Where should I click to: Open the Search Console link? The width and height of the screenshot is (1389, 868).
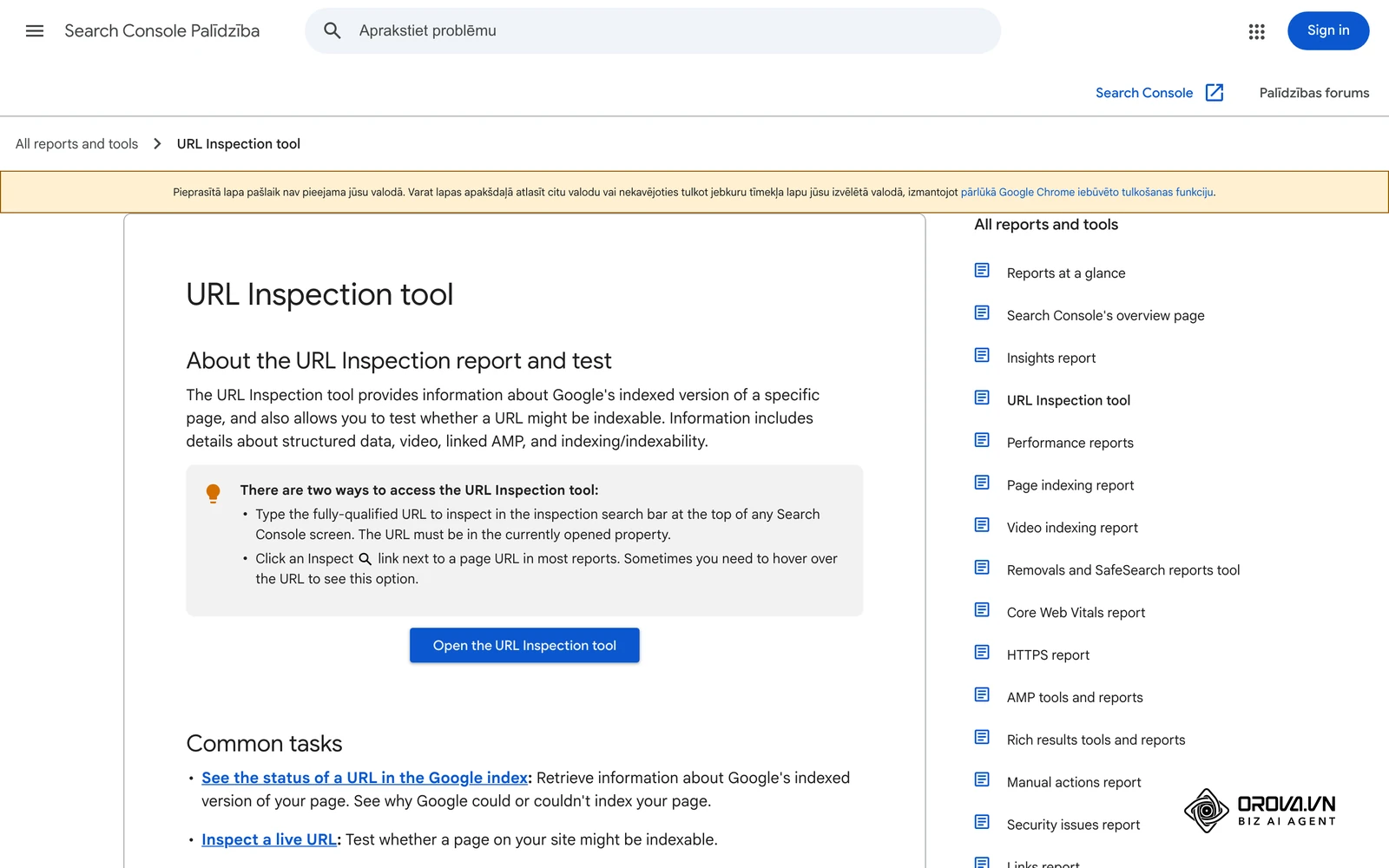coord(1144,93)
